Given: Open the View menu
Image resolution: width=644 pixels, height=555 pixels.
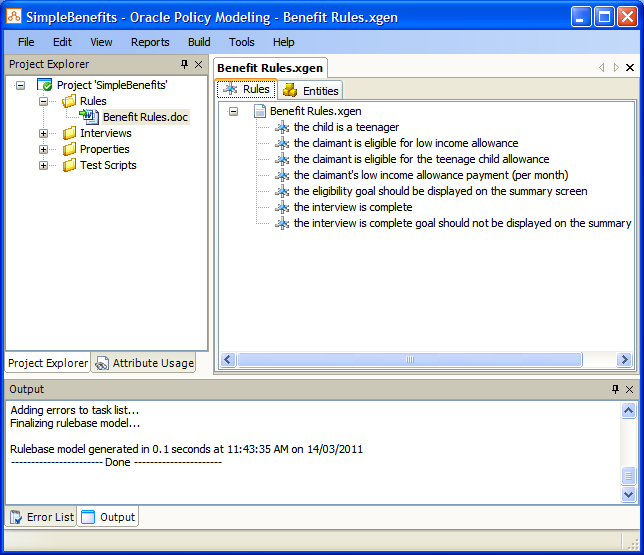Looking at the screenshot, I should click(x=101, y=42).
